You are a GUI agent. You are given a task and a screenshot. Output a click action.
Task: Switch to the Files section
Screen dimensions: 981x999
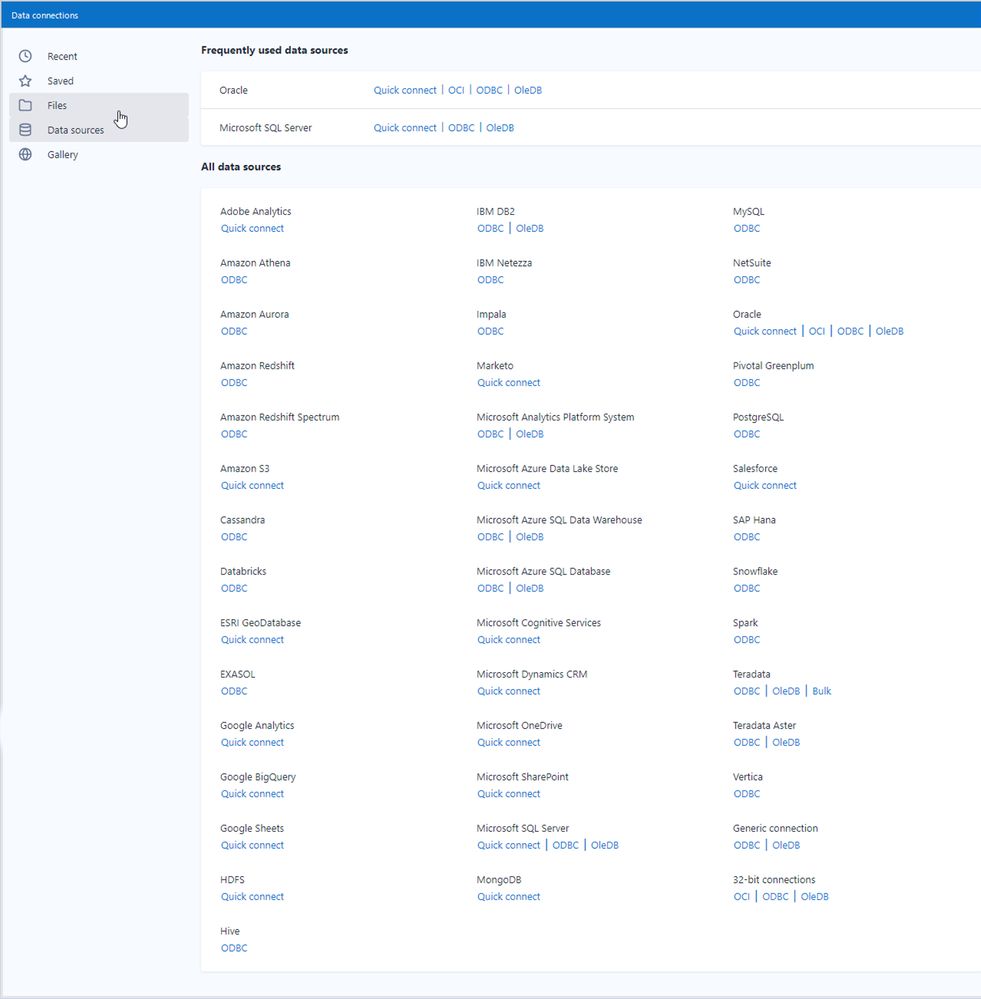click(x=99, y=105)
